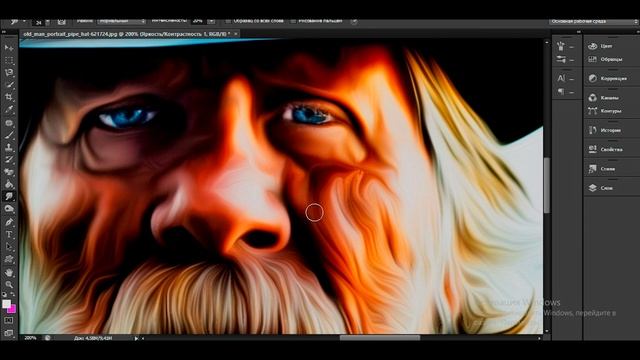The width and height of the screenshot is (640, 360).
Task: Select the Eyedropper tool
Action: click(x=9, y=109)
